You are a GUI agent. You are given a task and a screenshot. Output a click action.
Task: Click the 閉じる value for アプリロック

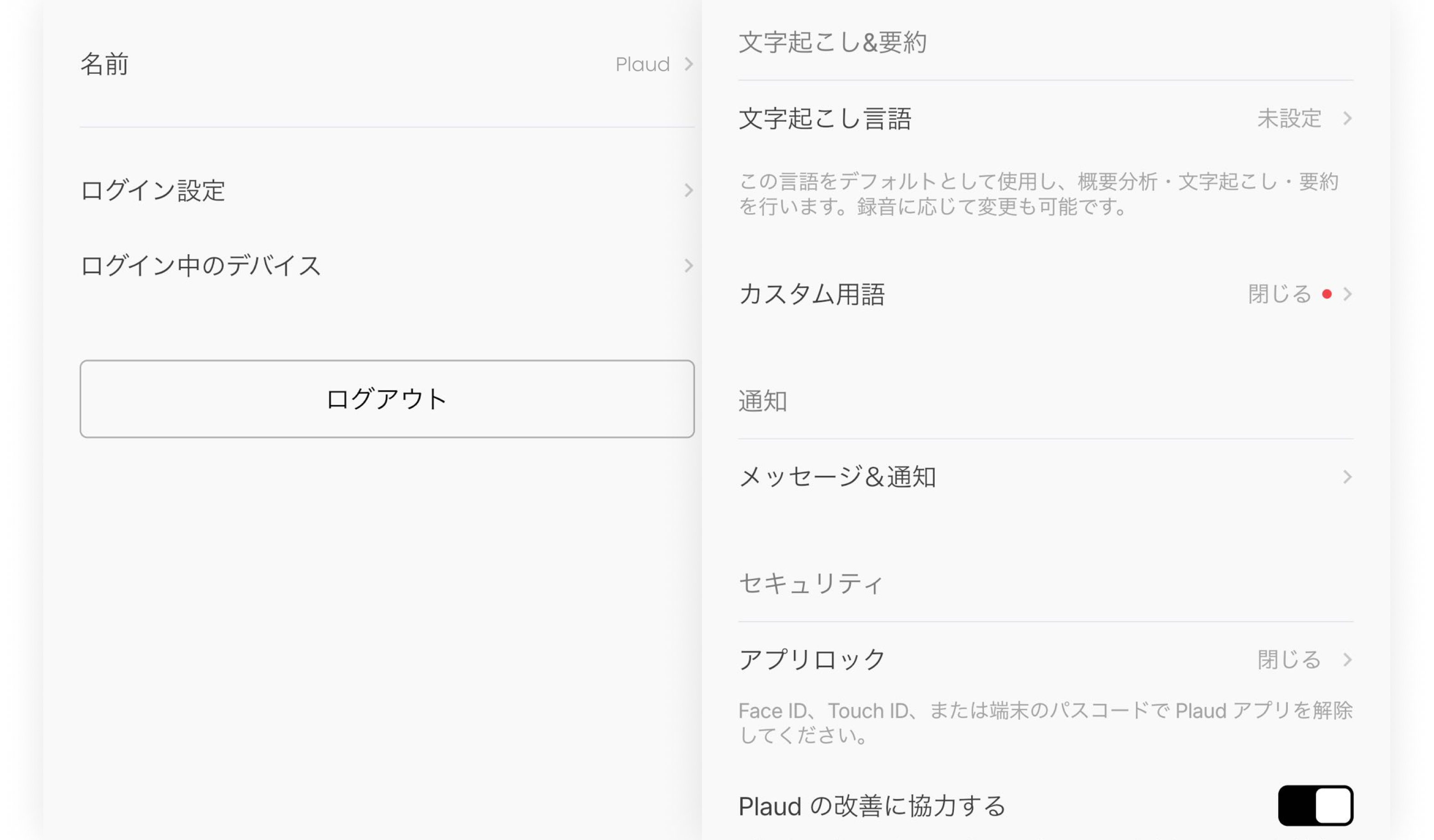pos(1289,660)
